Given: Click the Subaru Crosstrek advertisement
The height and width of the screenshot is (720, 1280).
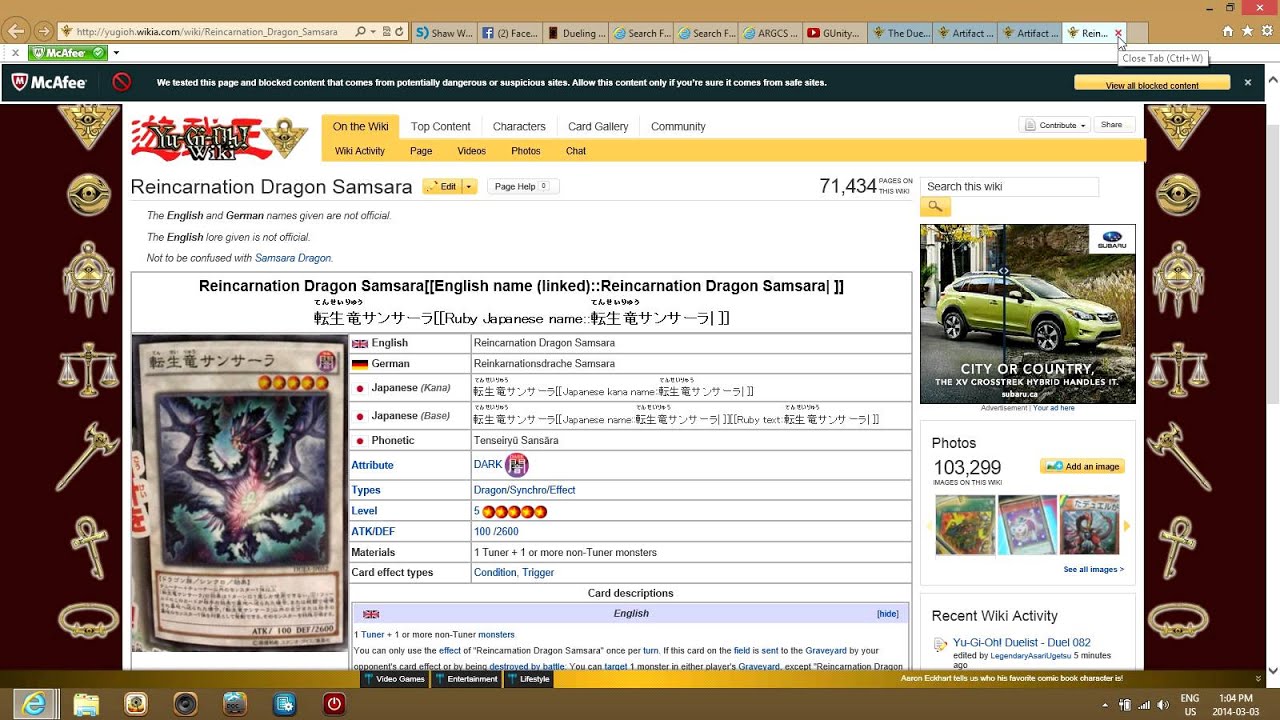Looking at the screenshot, I should 1028,314.
